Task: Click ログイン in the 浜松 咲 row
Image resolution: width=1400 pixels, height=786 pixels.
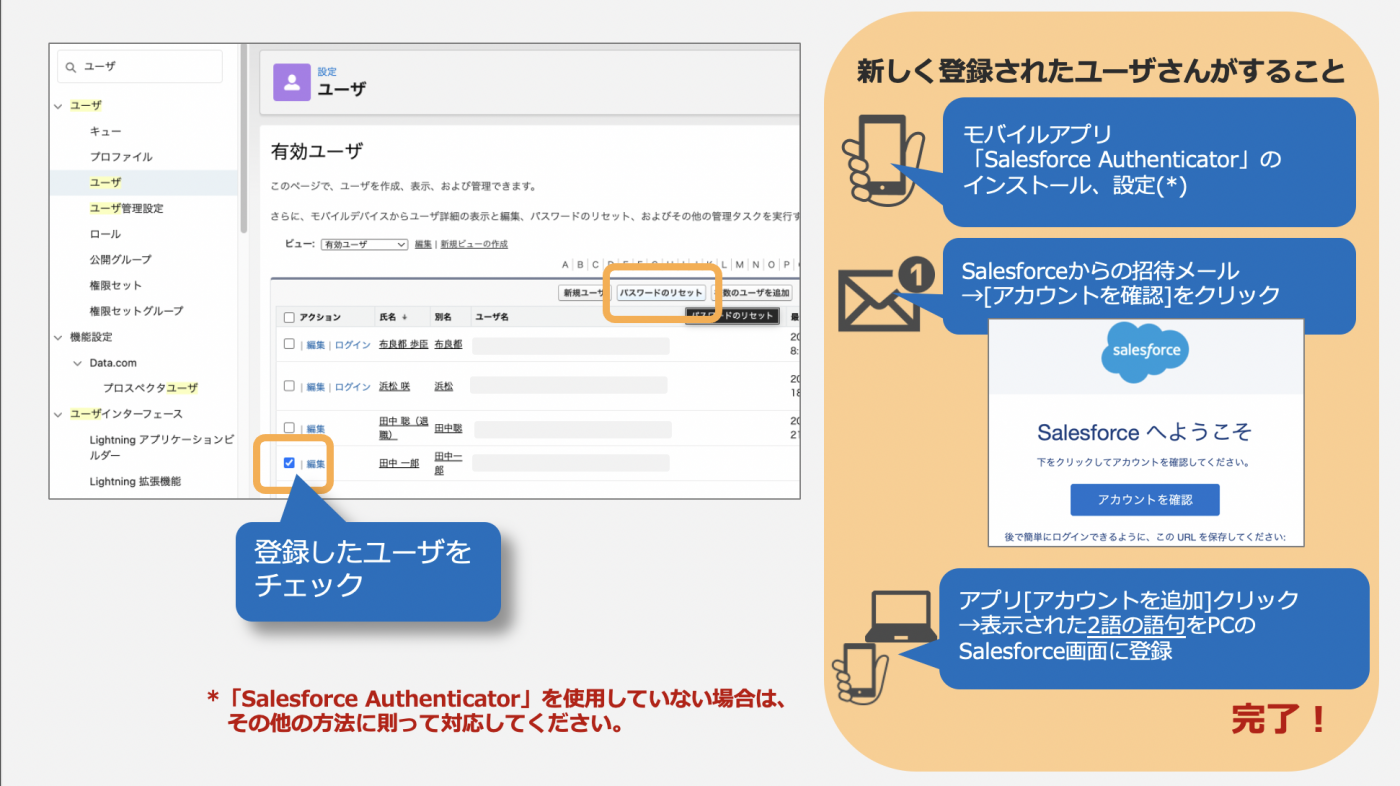Action: (352, 387)
